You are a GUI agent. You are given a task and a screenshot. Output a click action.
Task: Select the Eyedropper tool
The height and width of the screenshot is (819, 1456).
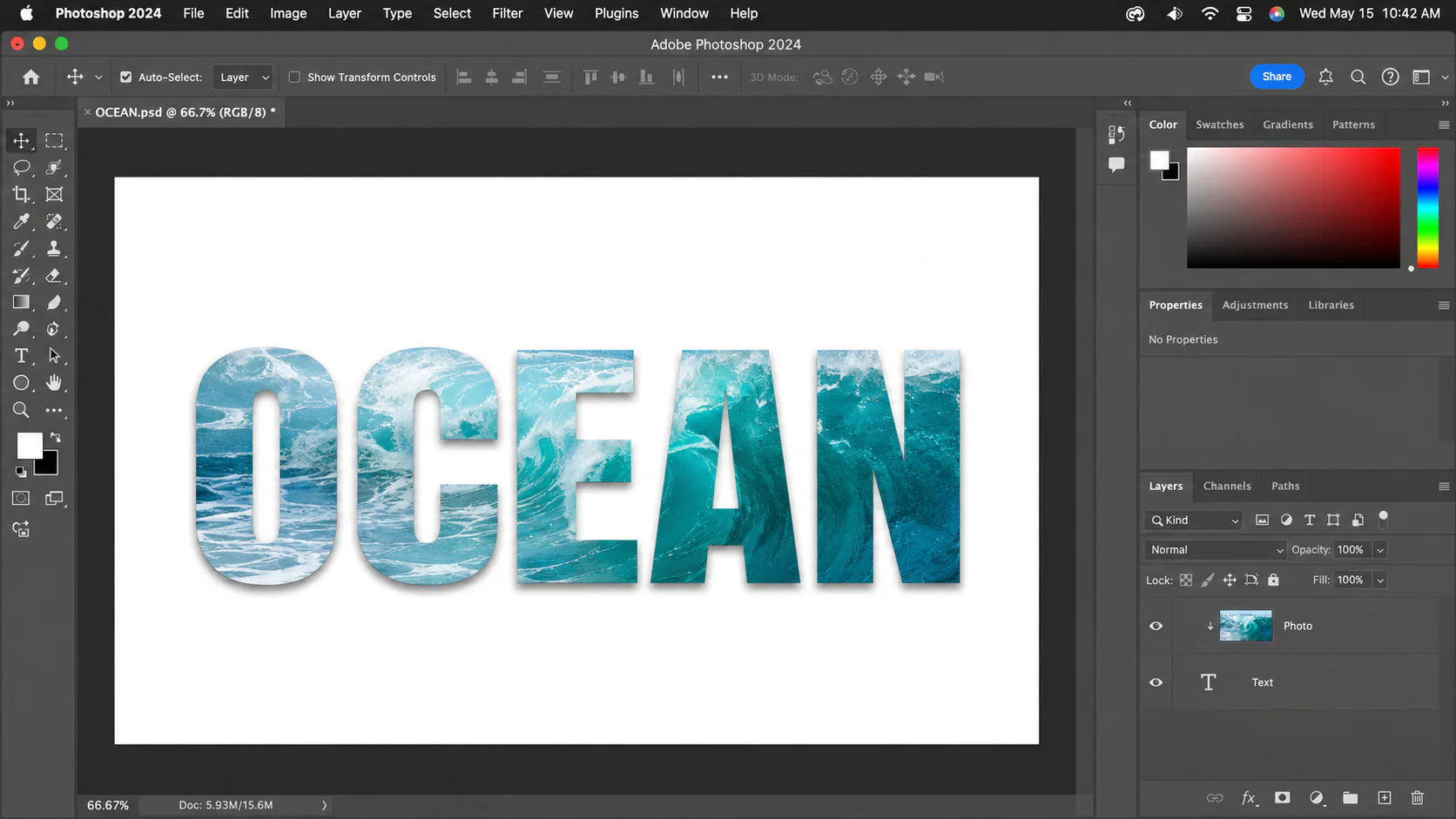(x=21, y=221)
